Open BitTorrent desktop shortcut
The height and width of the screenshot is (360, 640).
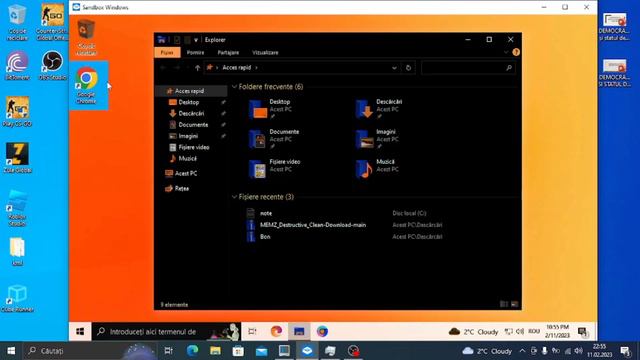17,65
